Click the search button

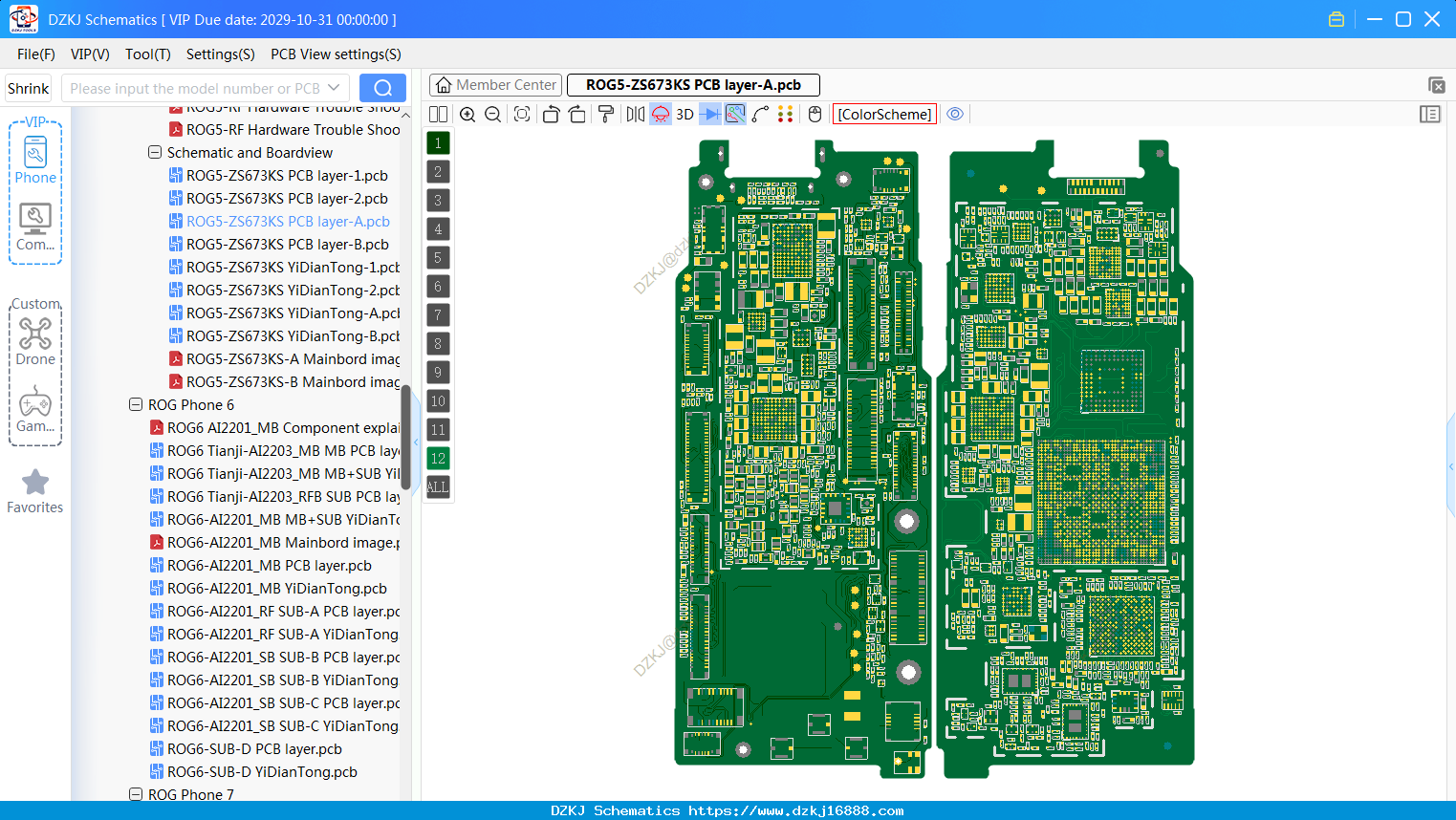(382, 88)
